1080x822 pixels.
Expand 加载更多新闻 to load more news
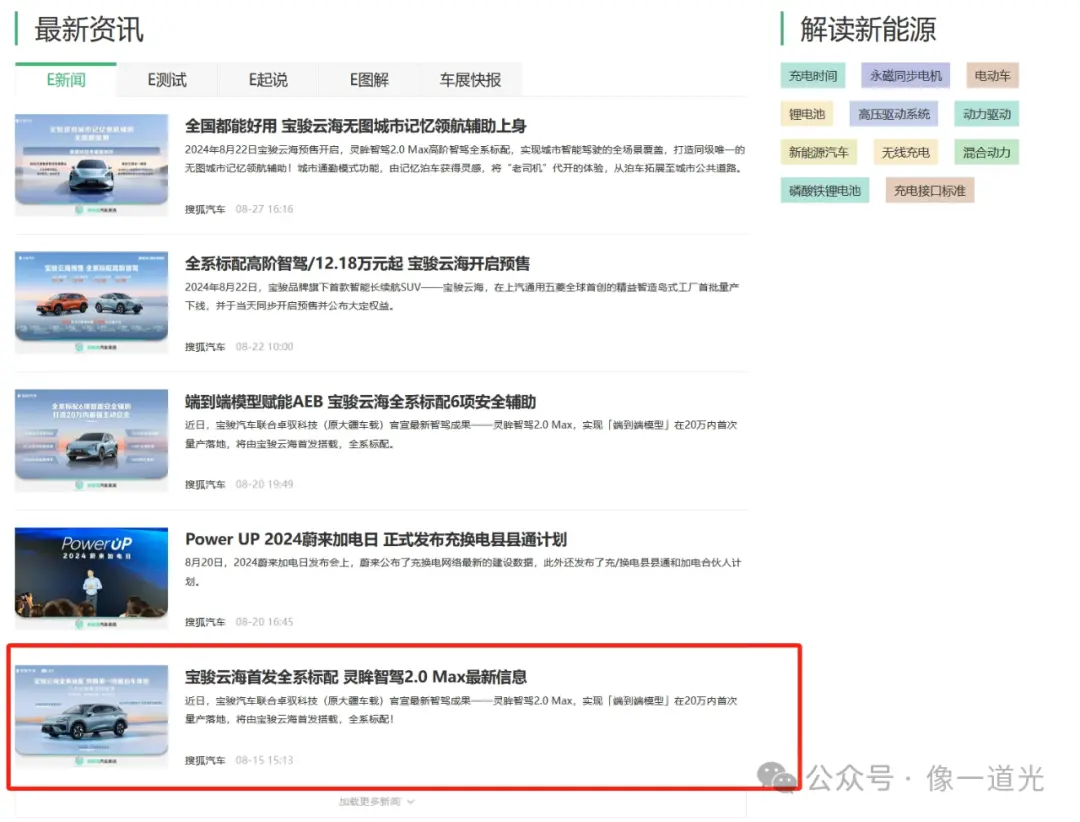pos(376,802)
